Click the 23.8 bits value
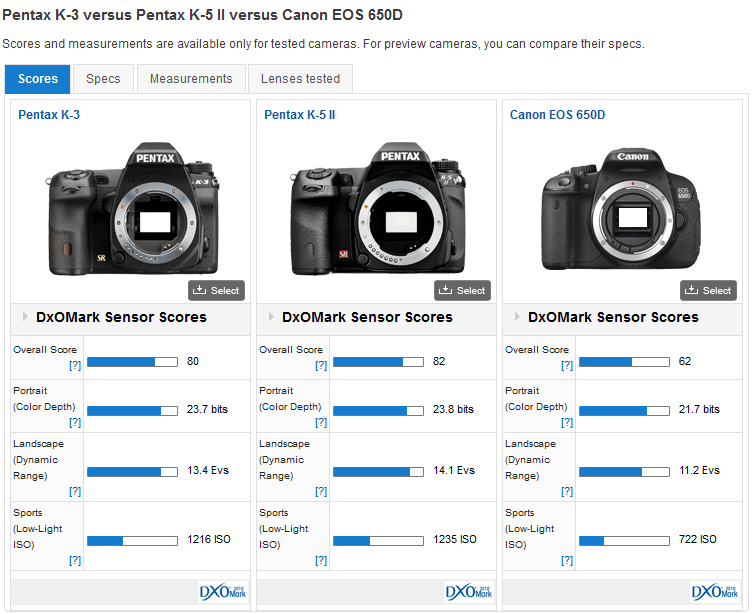755x614 pixels. [453, 409]
